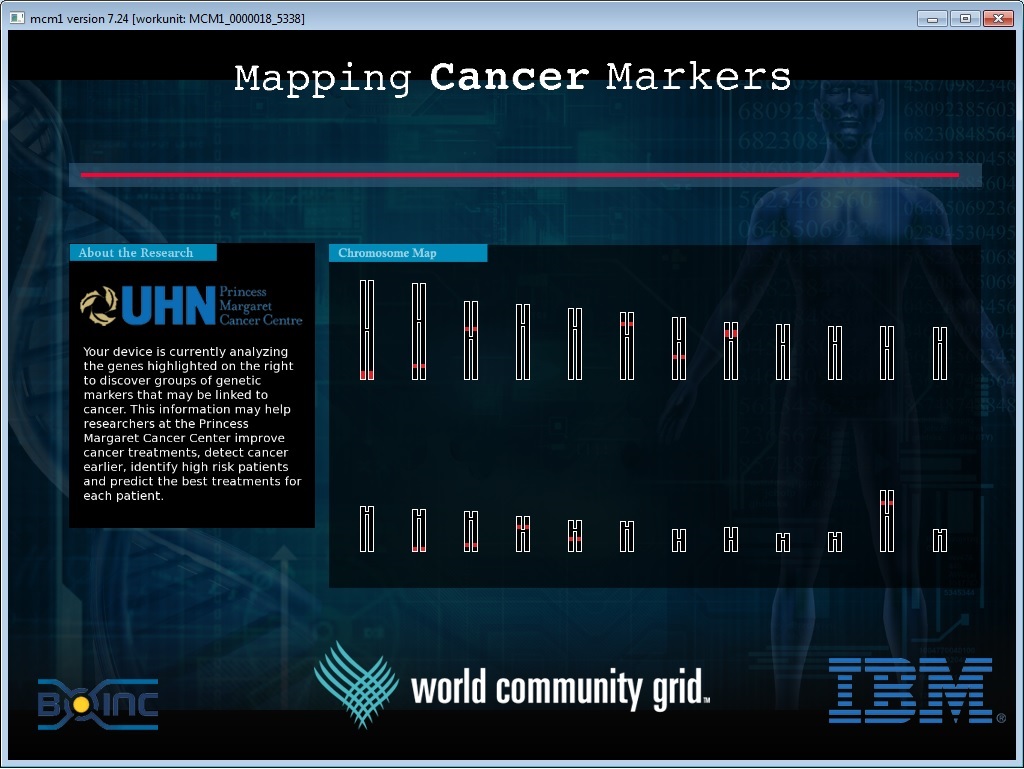
Task: Select the sixth top-row chromosome with a red top marker
Action: [627, 346]
